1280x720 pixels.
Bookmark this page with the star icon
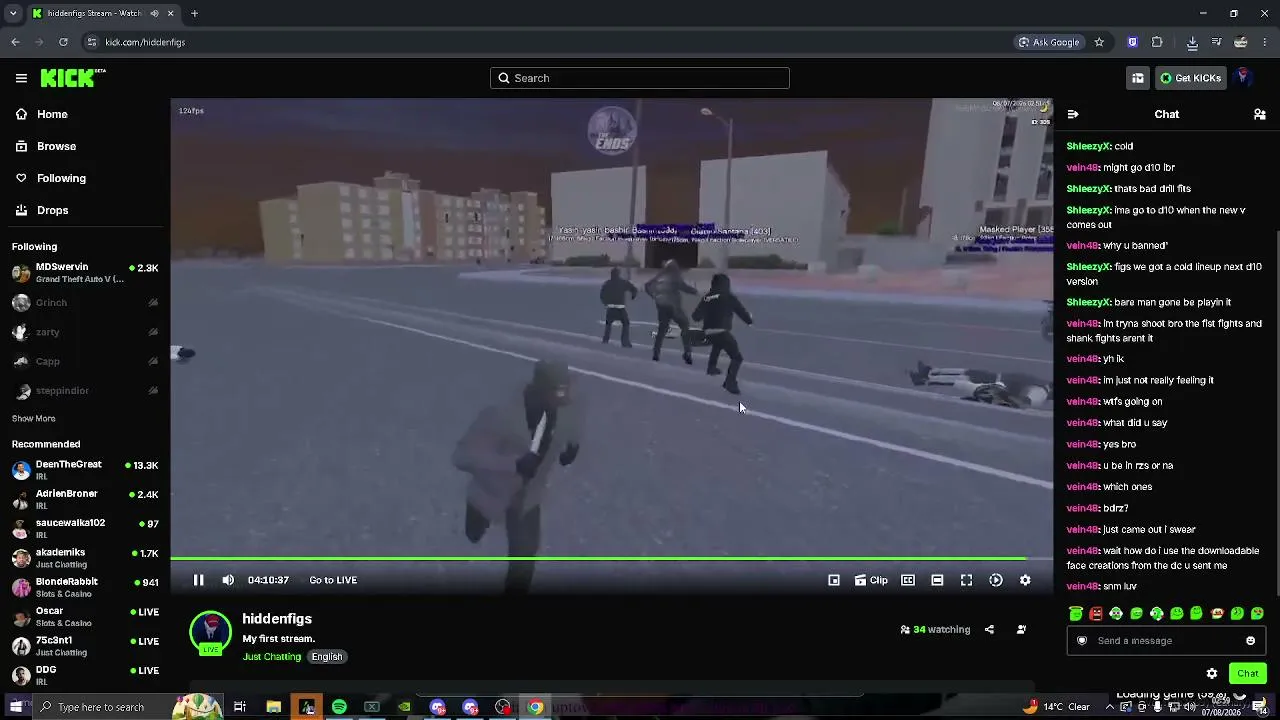pyautogui.click(x=1099, y=42)
